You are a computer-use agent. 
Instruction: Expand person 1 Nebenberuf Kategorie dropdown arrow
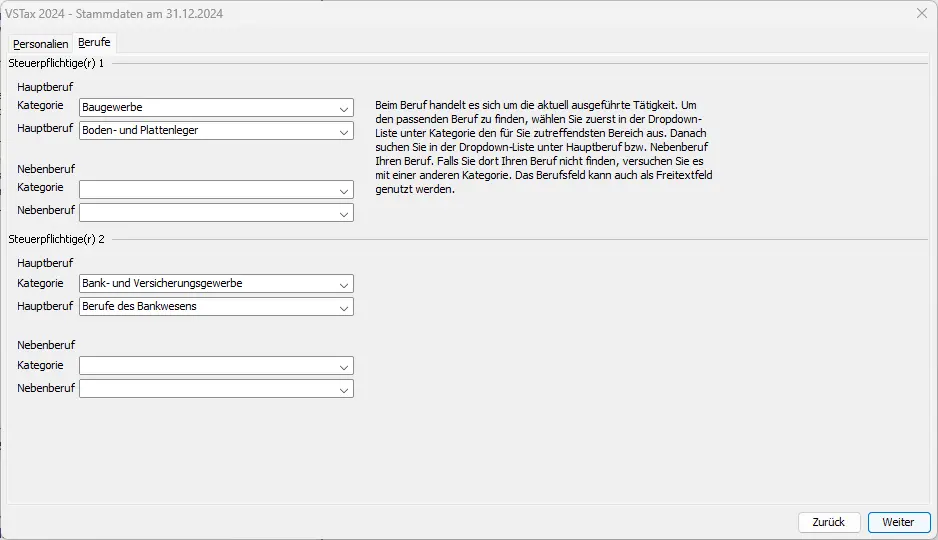(x=344, y=190)
